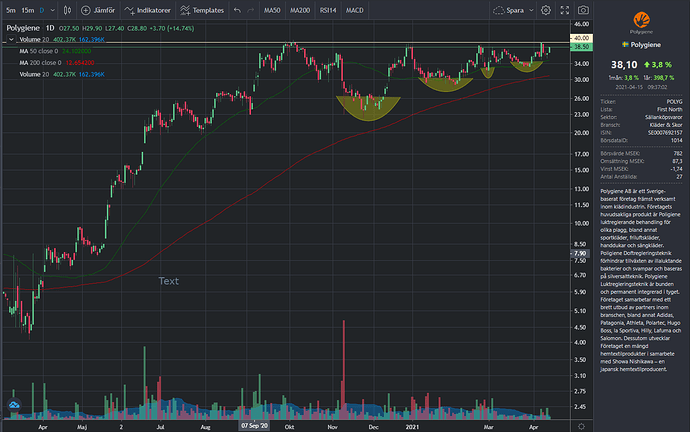Click the Polygiene heading in side panel
Screen dimensions: 690x432
click(x=646, y=44)
